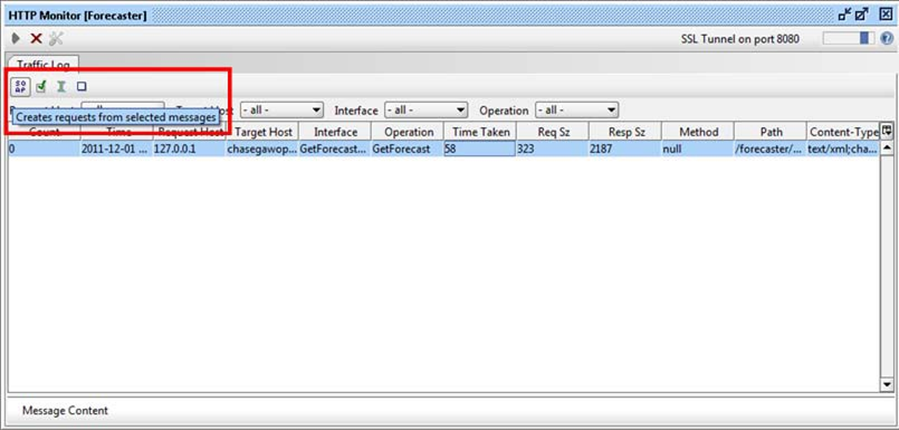Viewport: 899px width, 430px height.
Task: Click the start monitor arrow icon
Action: coord(16,38)
